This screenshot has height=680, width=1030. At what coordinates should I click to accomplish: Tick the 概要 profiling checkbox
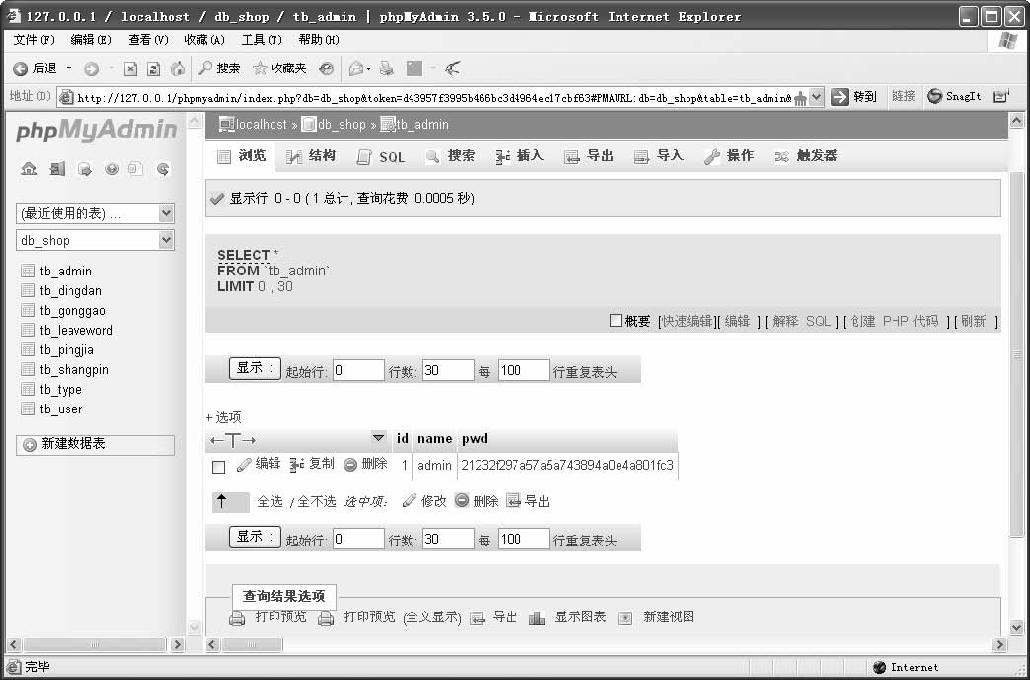(616, 321)
